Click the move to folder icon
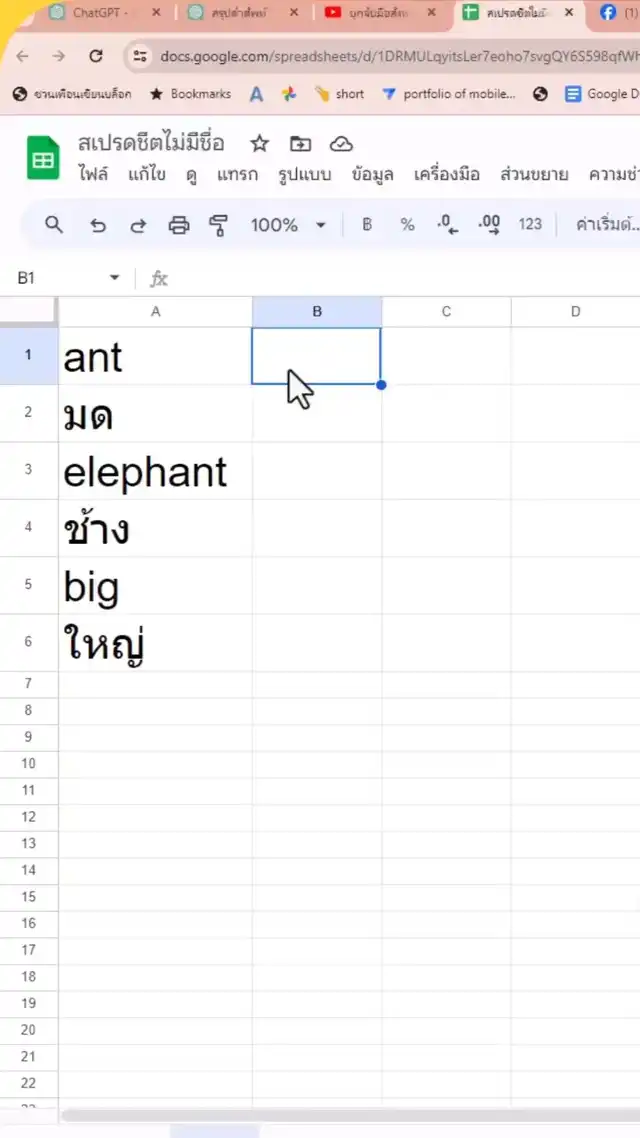This screenshot has height=1138, width=640. point(300,144)
